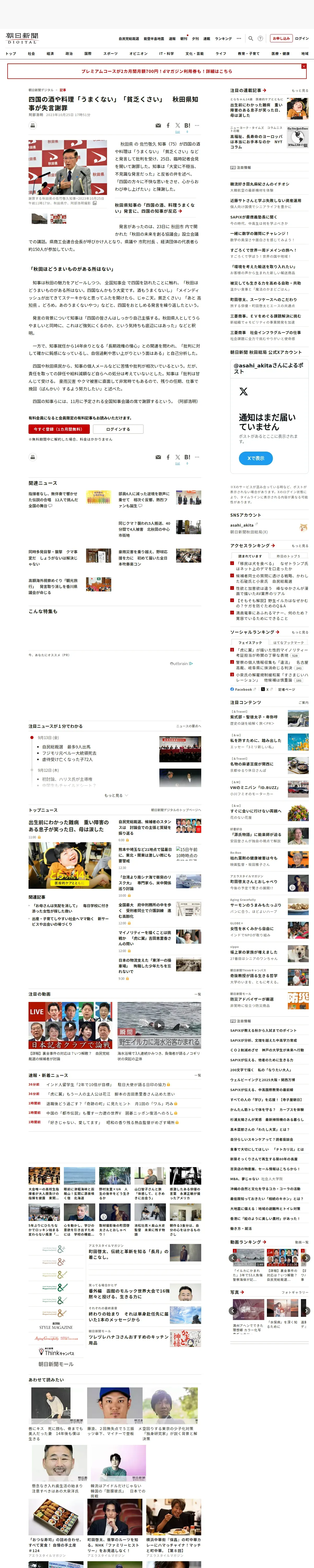Click the Facebook icon at article bottom

(168, 457)
